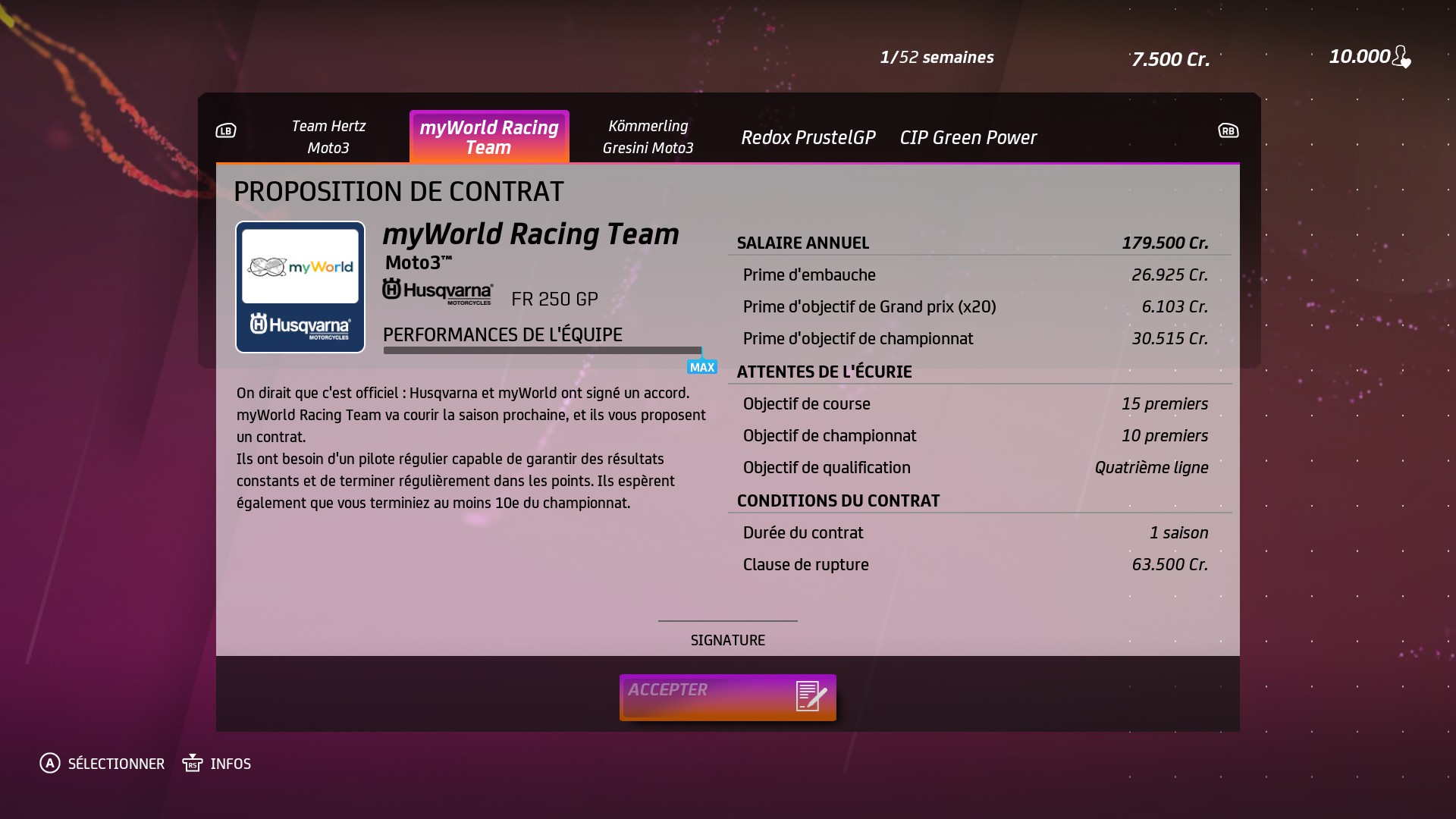The image size is (1456, 819).
Task: Click the 6.103 Cr. value
Action: [x=1175, y=306]
